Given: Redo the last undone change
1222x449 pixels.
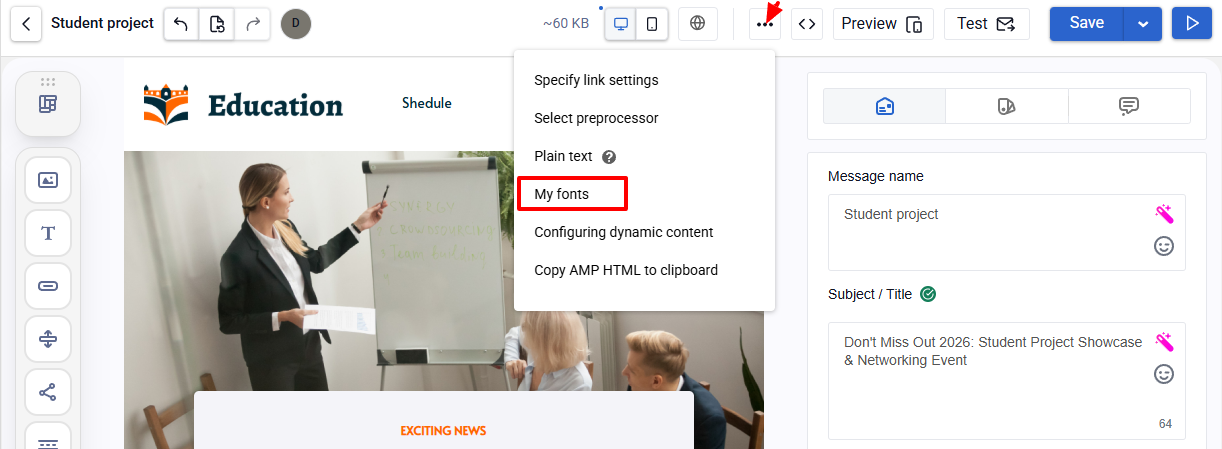Looking at the screenshot, I should point(253,24).
